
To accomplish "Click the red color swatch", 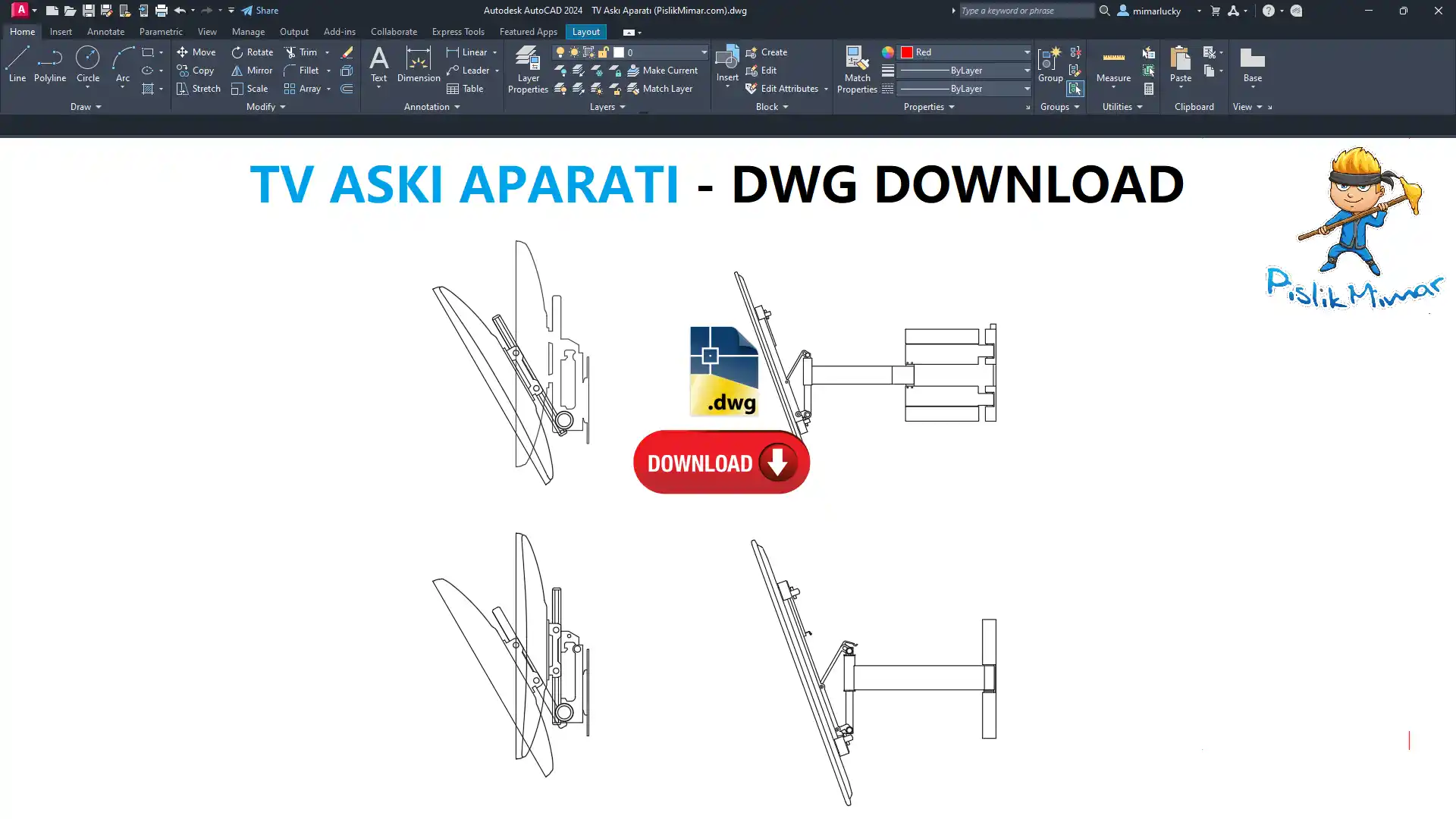I will (906, 52).
